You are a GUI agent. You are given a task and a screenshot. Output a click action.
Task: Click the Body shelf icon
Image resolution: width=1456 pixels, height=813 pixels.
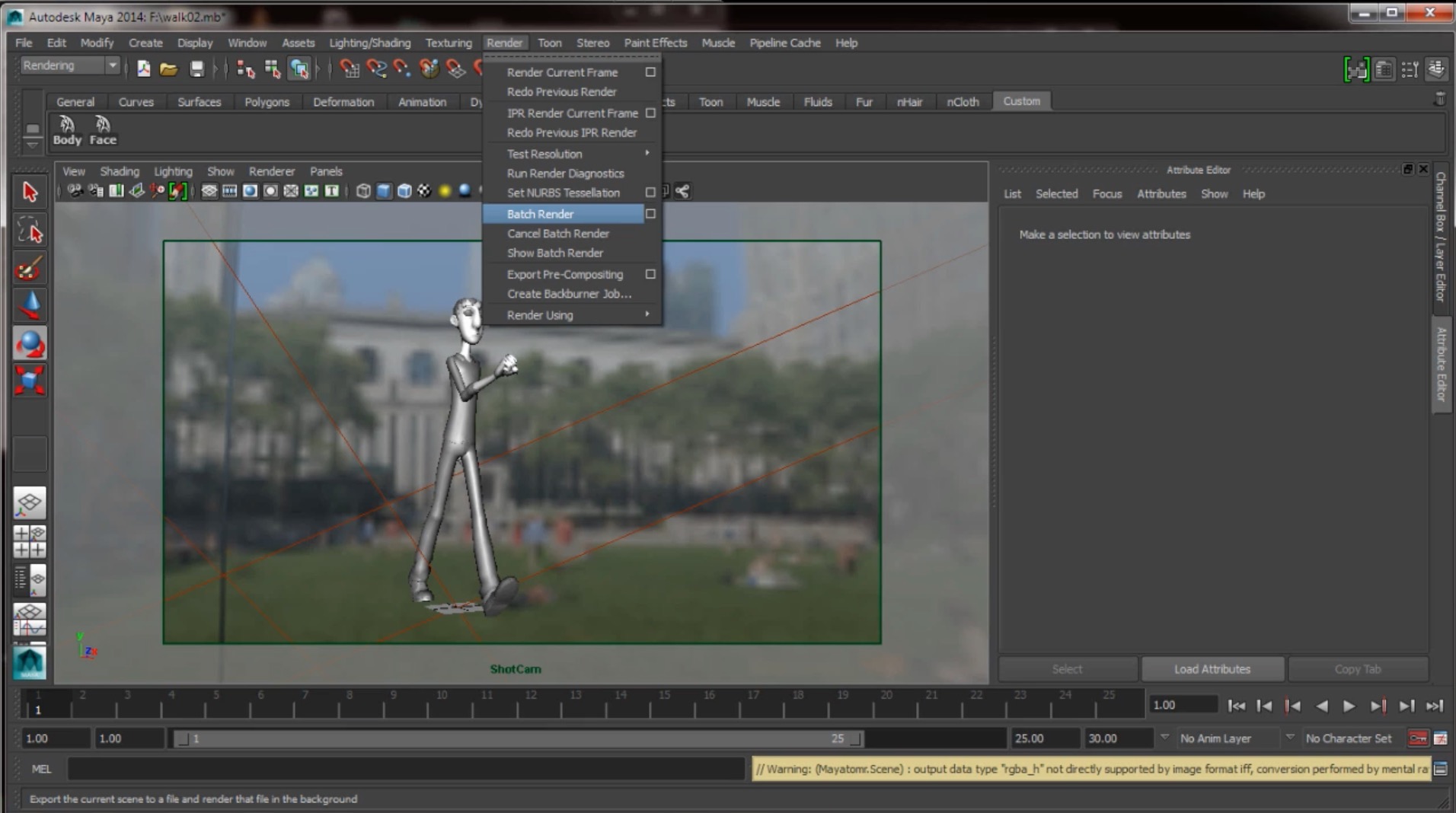pyautogui.click(x=67, y=130)
